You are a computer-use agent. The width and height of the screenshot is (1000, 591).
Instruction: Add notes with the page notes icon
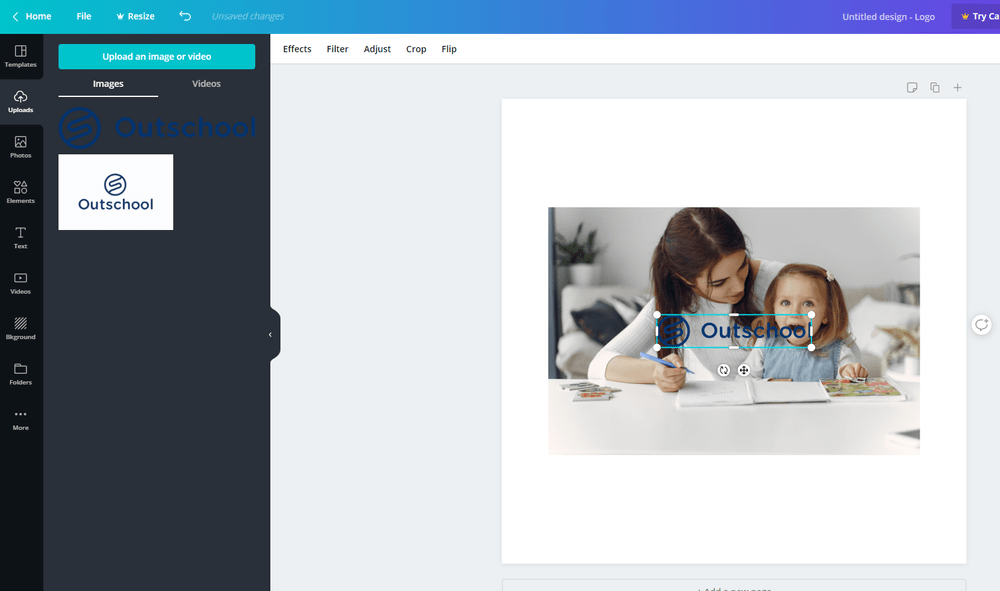pos(912,88)
